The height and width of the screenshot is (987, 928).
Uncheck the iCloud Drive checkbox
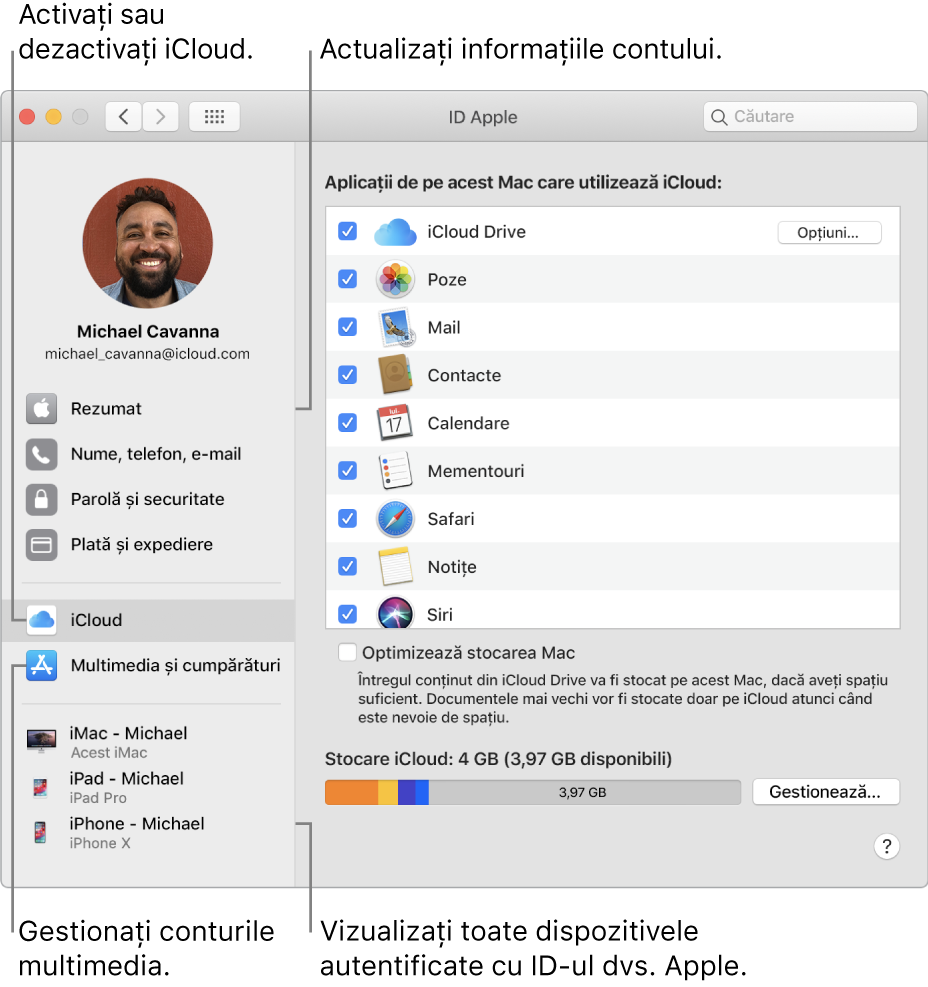348,231
